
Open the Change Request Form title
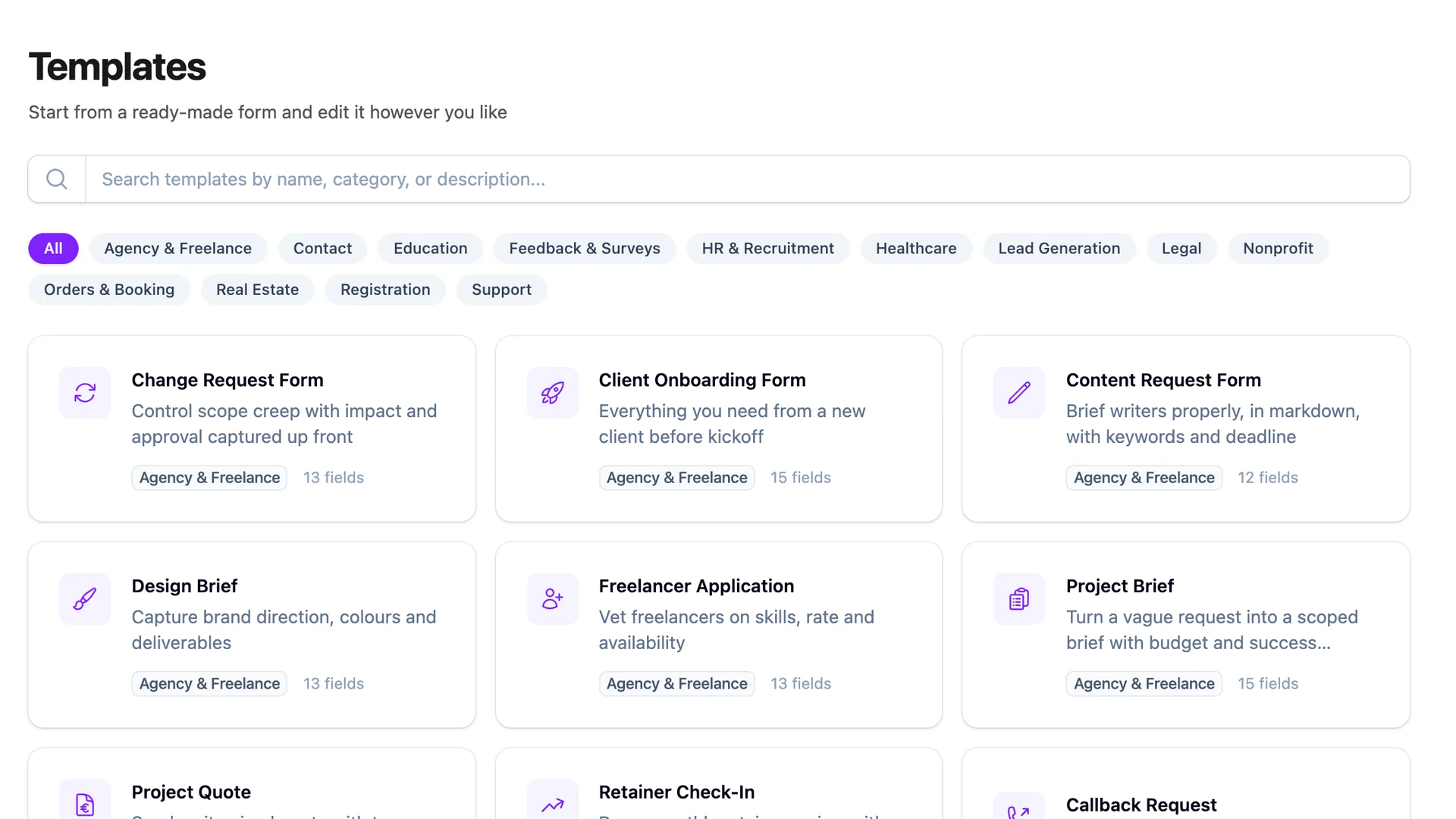click(227, 380)
